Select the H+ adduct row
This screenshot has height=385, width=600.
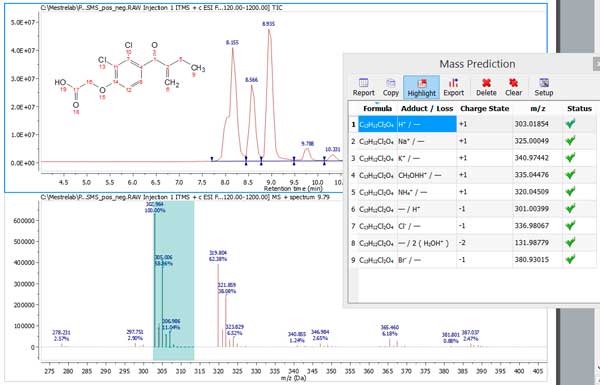473,124
